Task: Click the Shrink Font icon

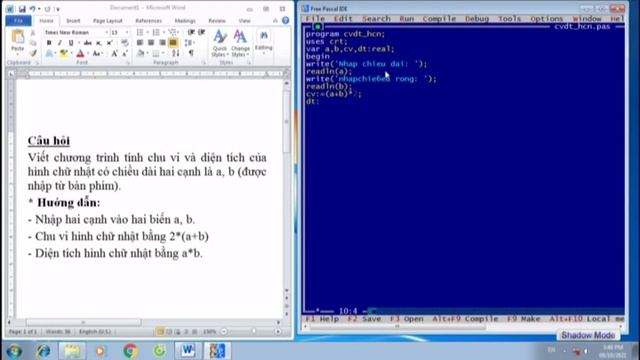Action: point(125,53)
